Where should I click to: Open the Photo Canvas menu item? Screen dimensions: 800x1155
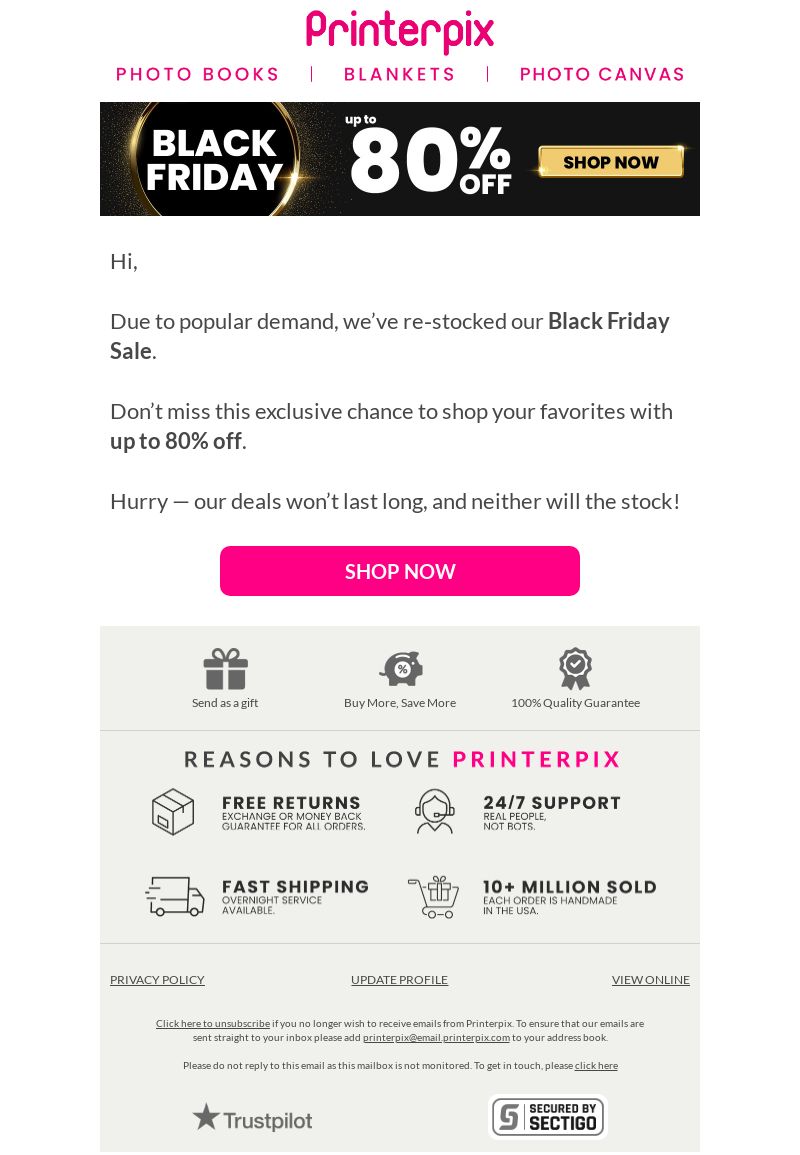pos(602,74)
